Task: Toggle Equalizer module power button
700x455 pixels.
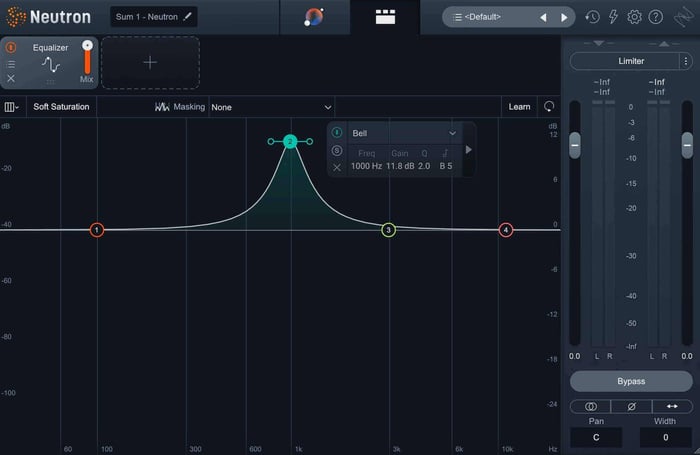Action: [x=11, y=47]
